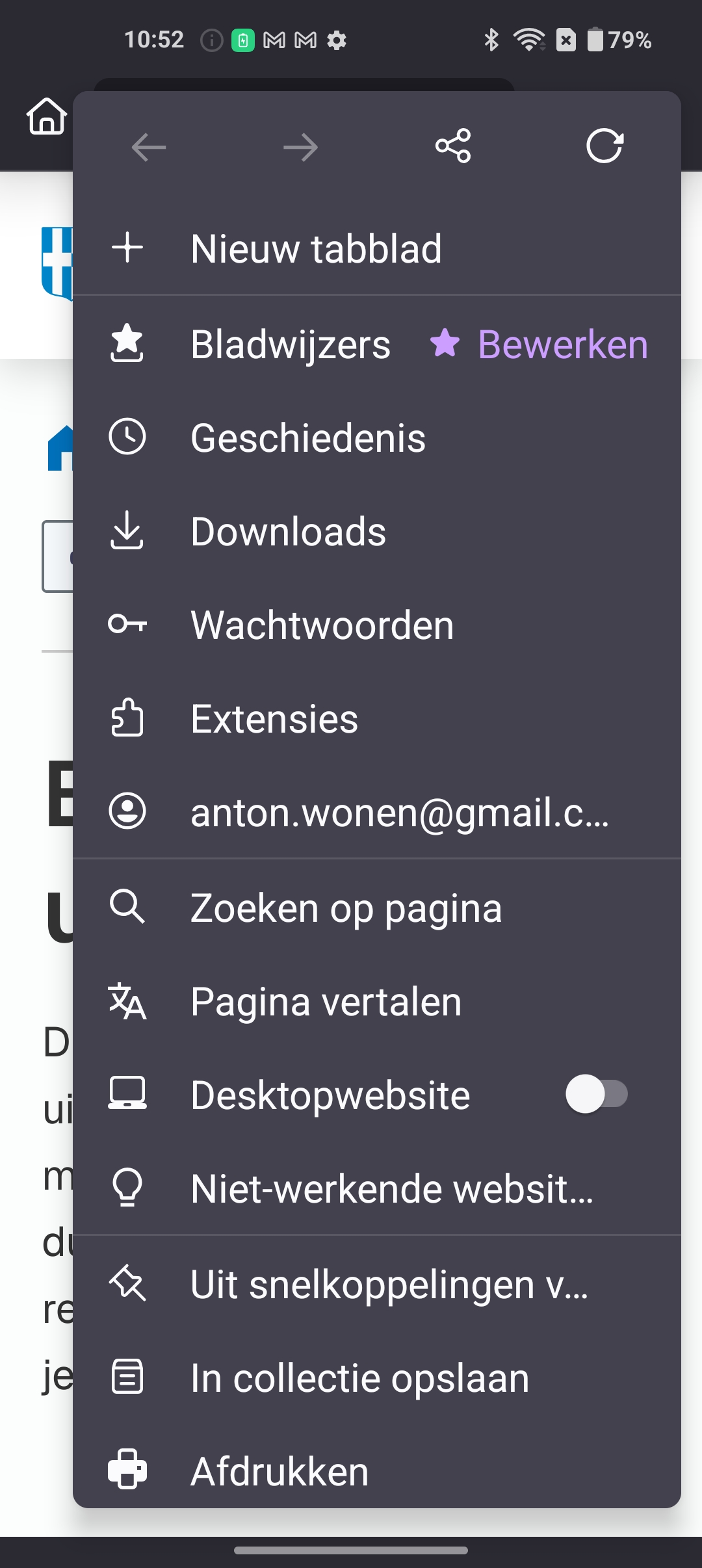702x1568 pixels.
Task: Open the anton.wonen@gmail account entry
Action: pyautogui.click(x=399, y=813)
